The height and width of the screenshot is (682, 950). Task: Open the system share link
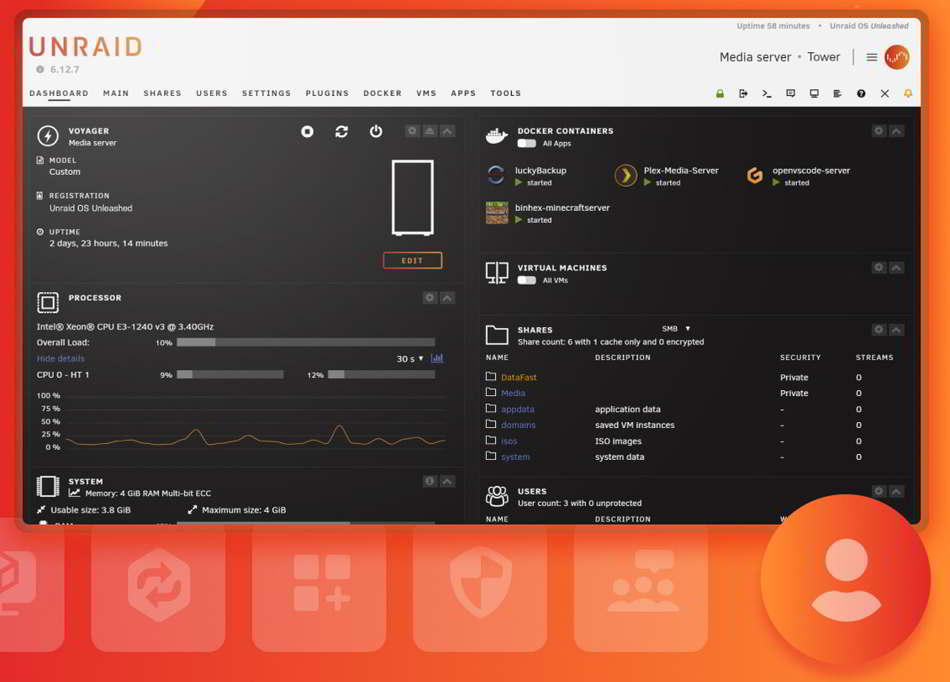click(516, 457)
